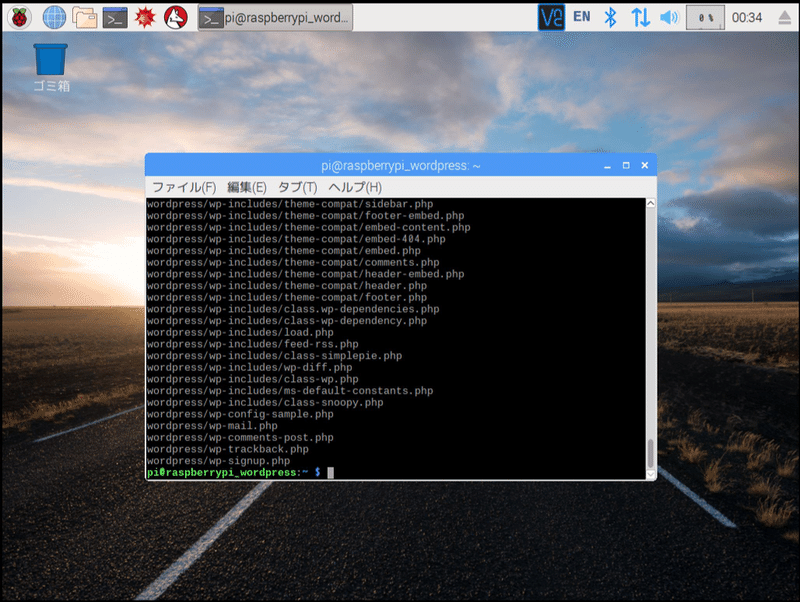800x602 pixels.
Task: Open the Mathematica red star icon
Action: pos(145,18)
